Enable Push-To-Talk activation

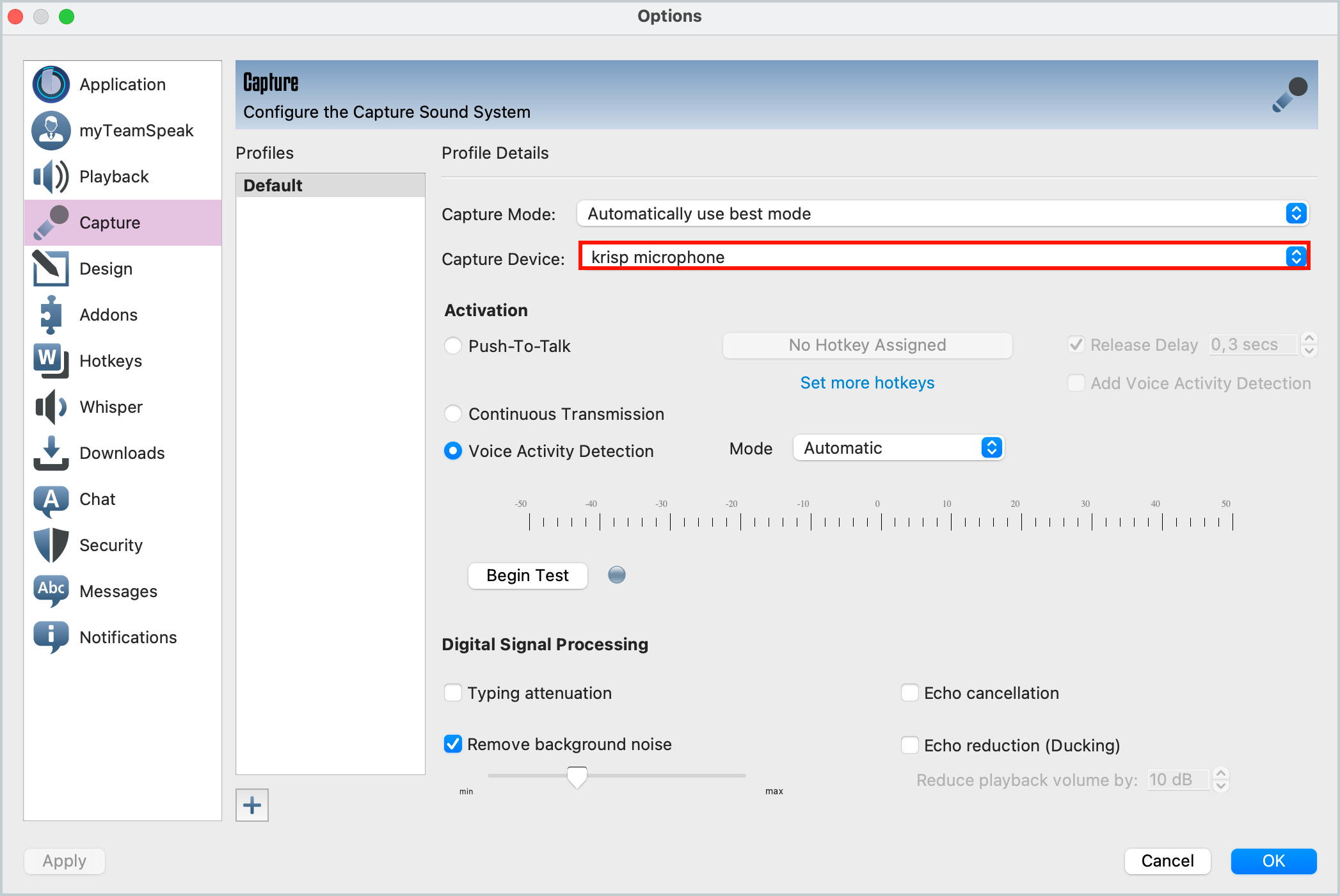point(453,346)
